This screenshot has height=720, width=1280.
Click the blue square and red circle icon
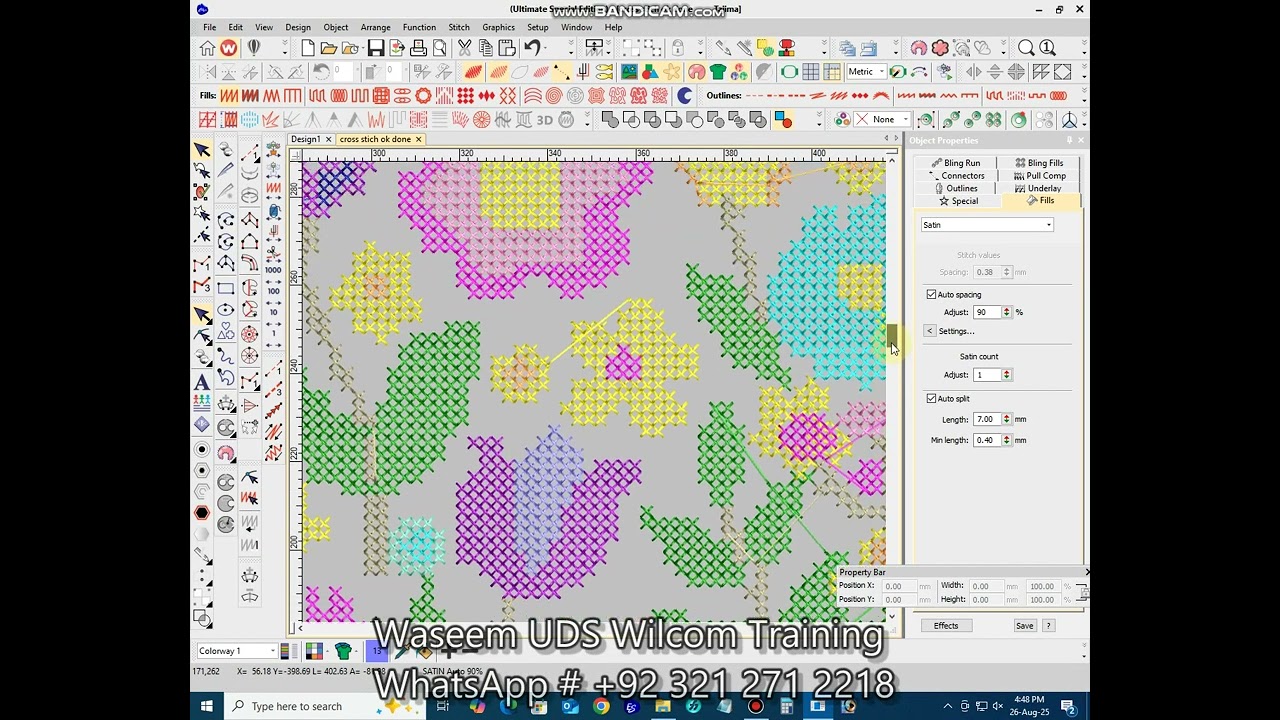click(x=783, y=120)
